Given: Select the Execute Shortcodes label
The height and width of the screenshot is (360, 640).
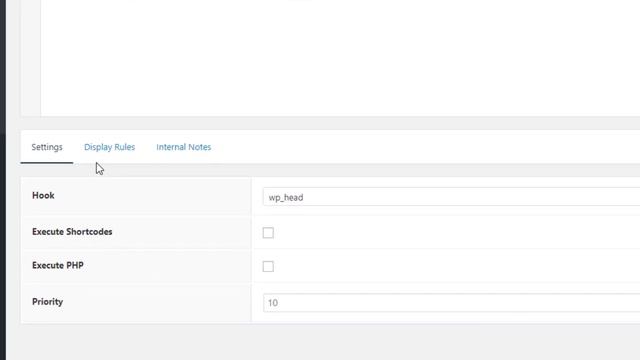Looking at the screenshot, I should pos(72,232).
